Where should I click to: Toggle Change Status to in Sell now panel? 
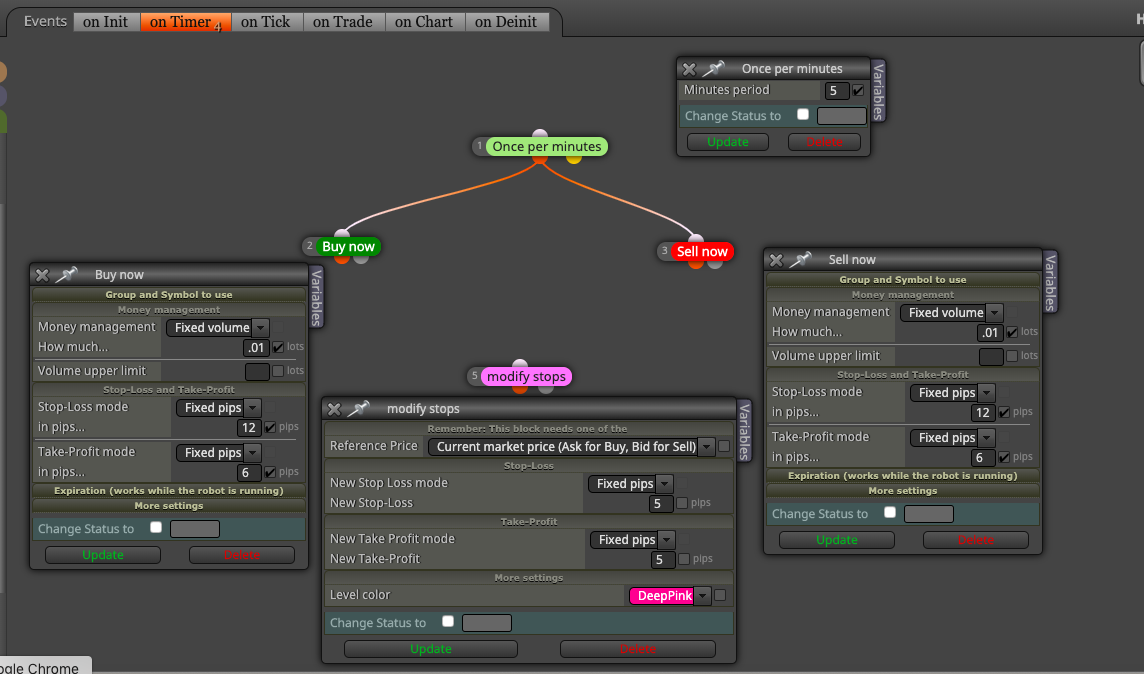point(890,512)
